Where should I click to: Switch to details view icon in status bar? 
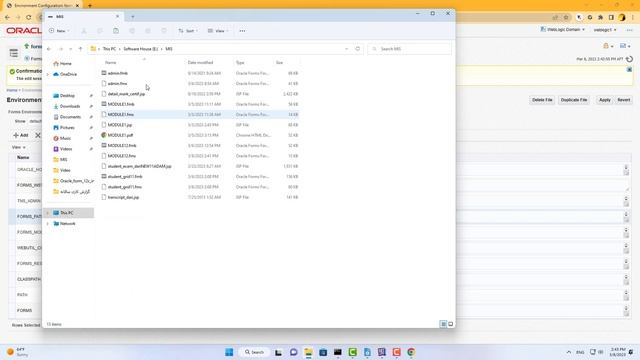coord(443,324)
